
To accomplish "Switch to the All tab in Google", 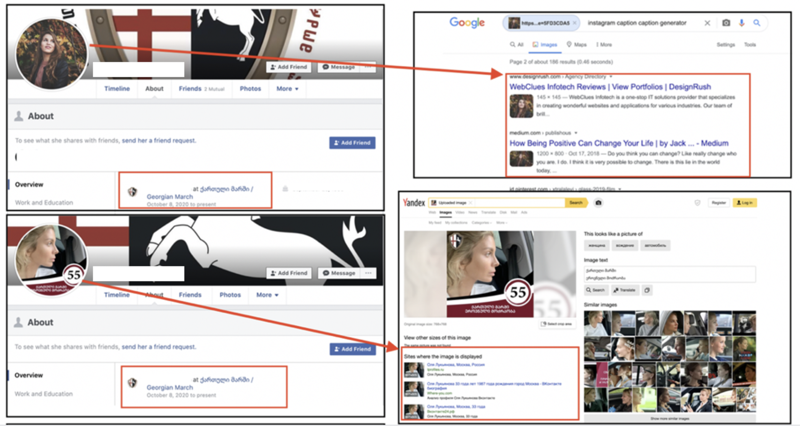I will pyautogui.click(x=517, y=45).
